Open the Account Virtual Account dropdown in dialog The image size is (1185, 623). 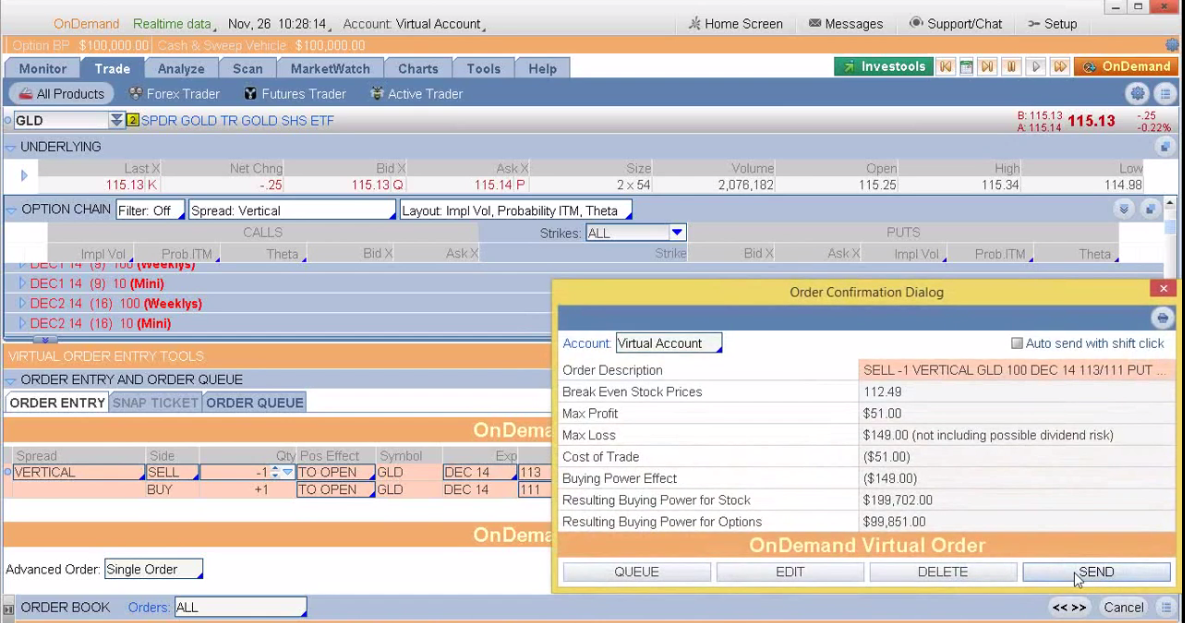(668, 343)
